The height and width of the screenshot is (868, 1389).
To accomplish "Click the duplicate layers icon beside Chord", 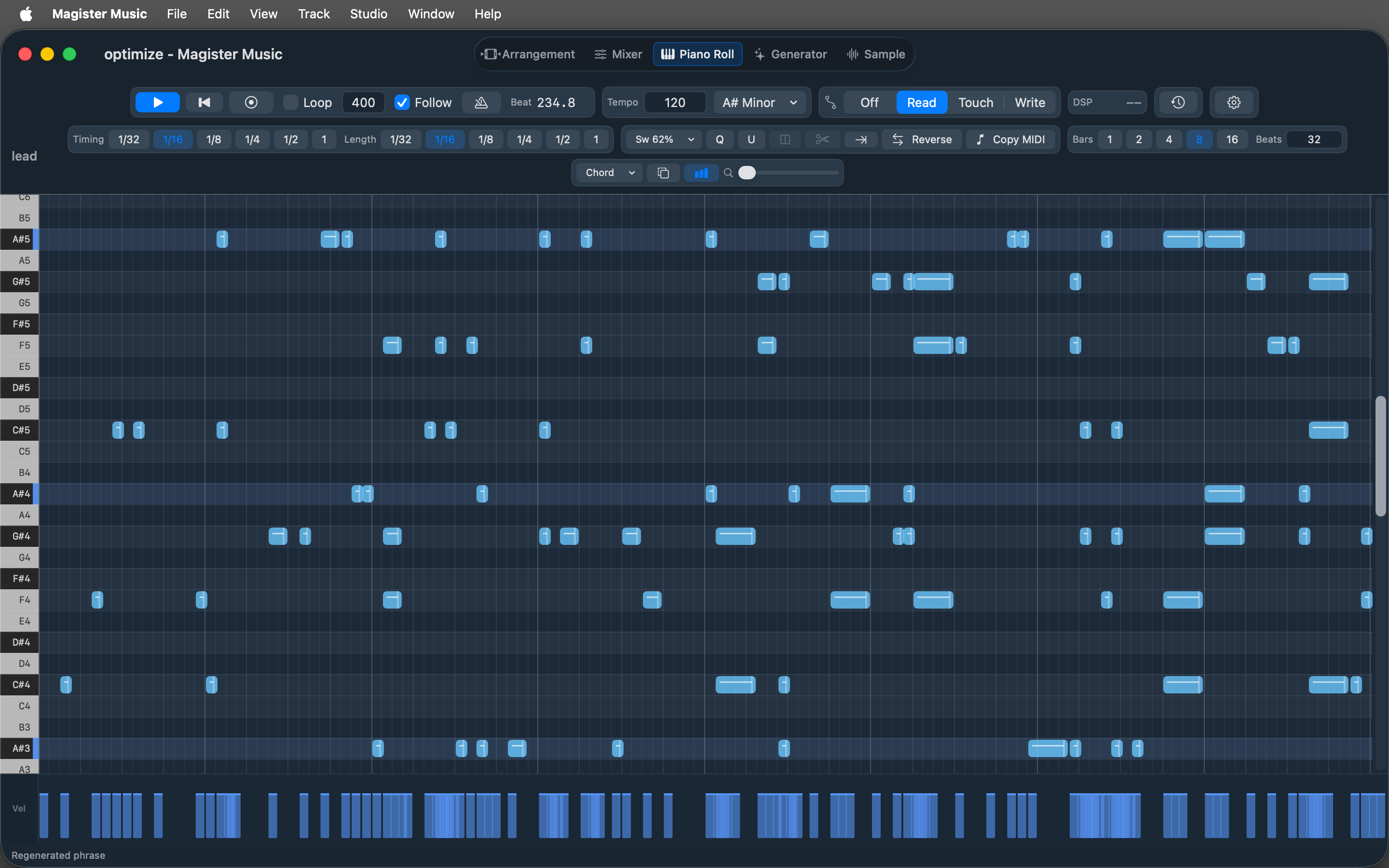I will (x=663, y=173).
